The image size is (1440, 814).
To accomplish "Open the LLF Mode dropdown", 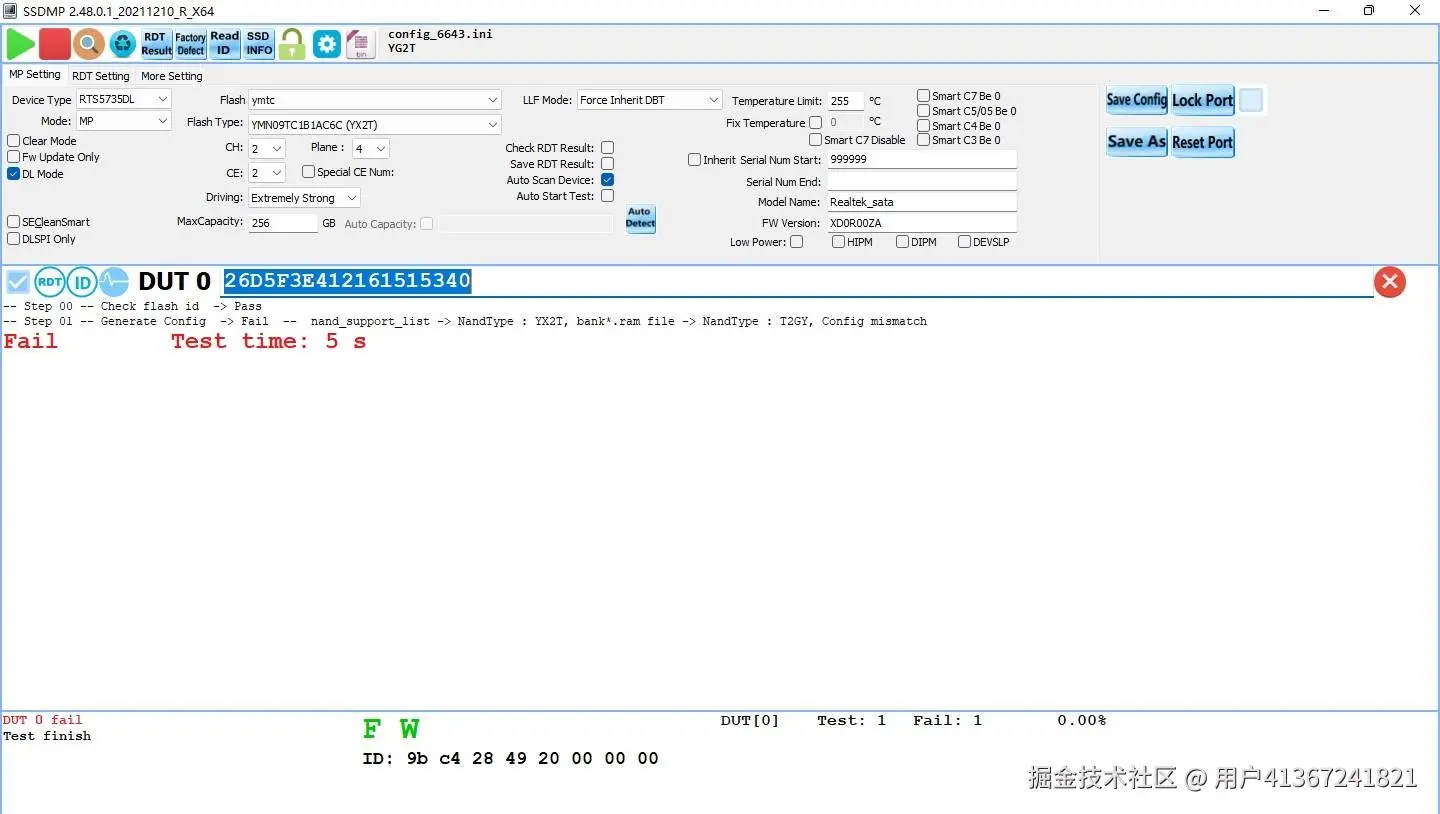I will (650, 100).
